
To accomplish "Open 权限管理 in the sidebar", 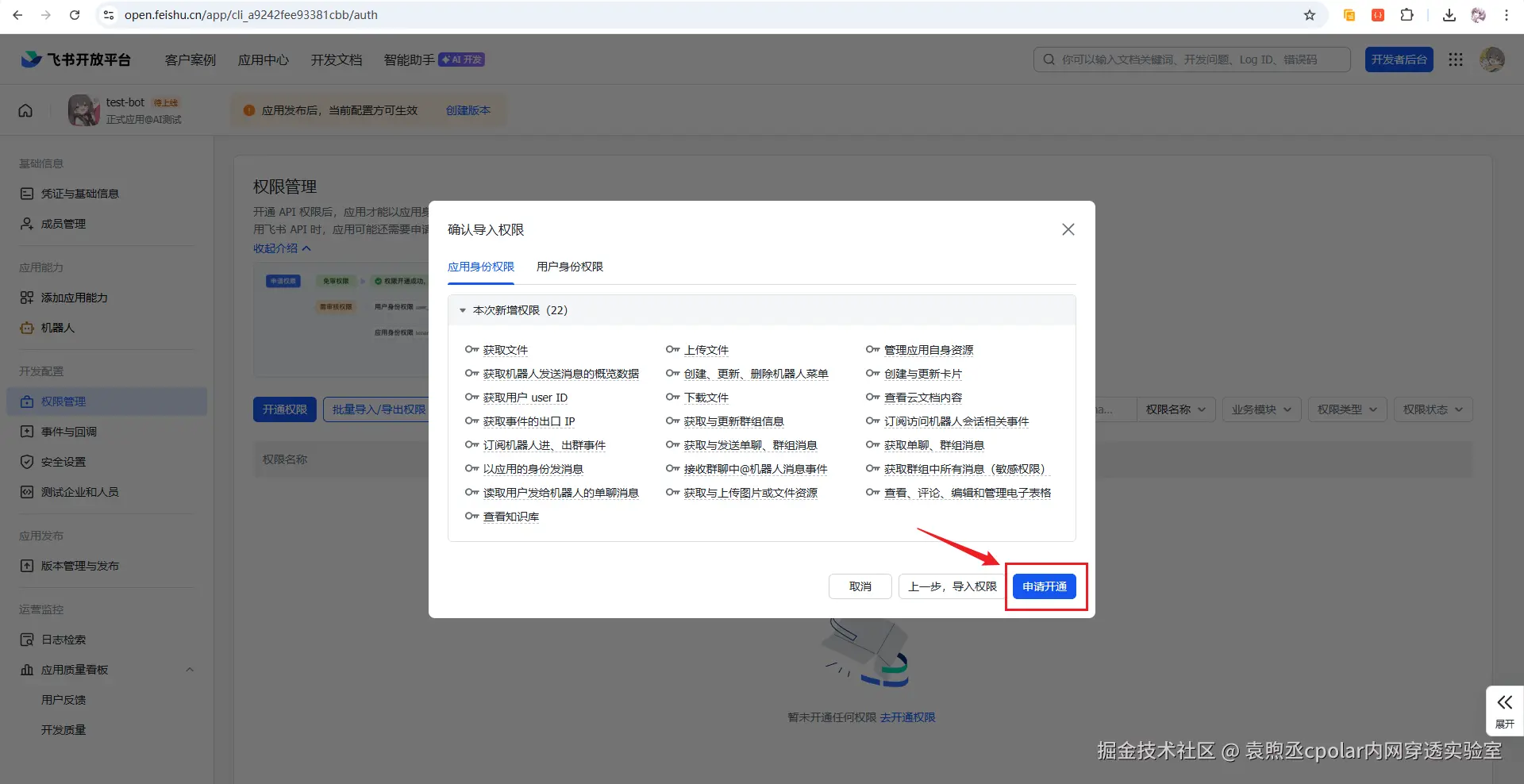I will tap(107, 402).
